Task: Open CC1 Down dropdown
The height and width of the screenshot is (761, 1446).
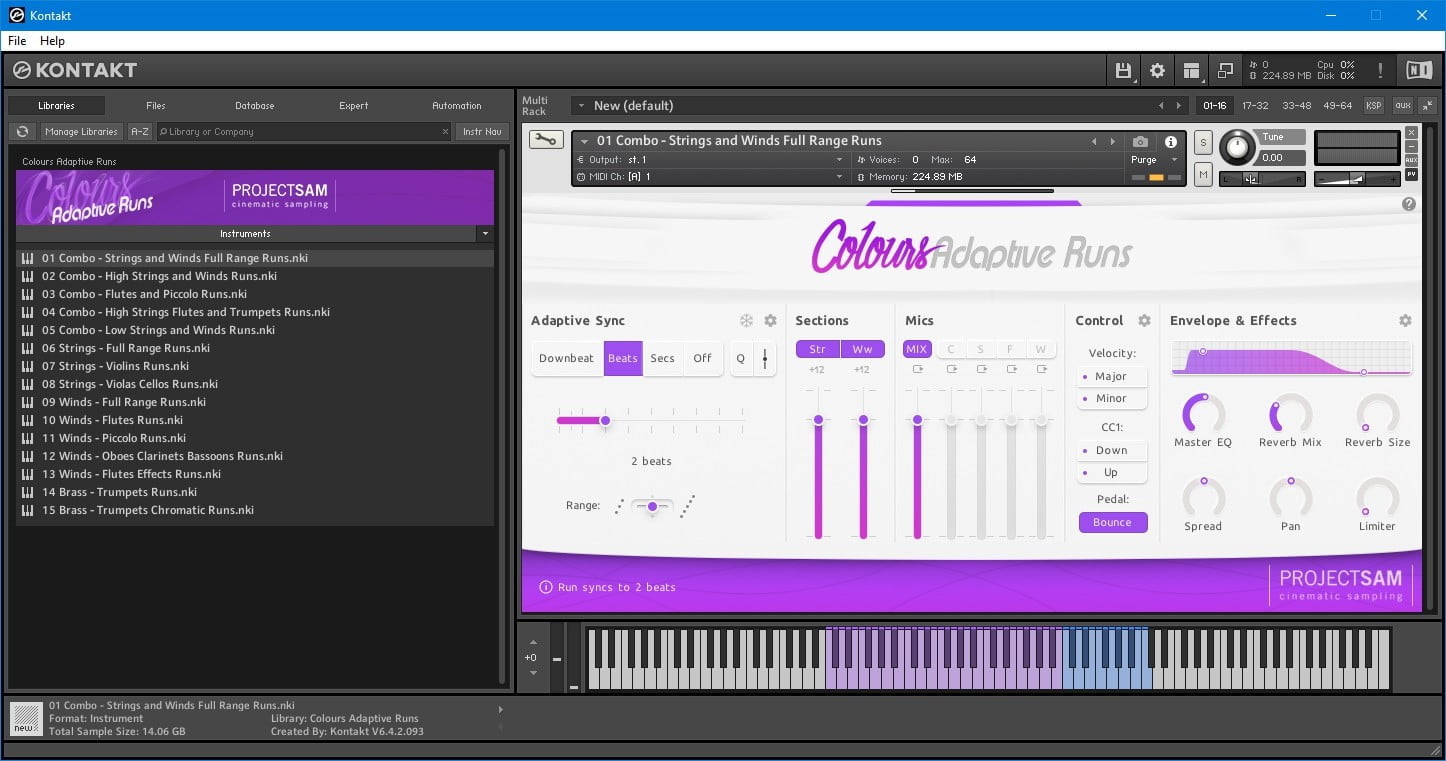Action: click(x=1112, y=450)
